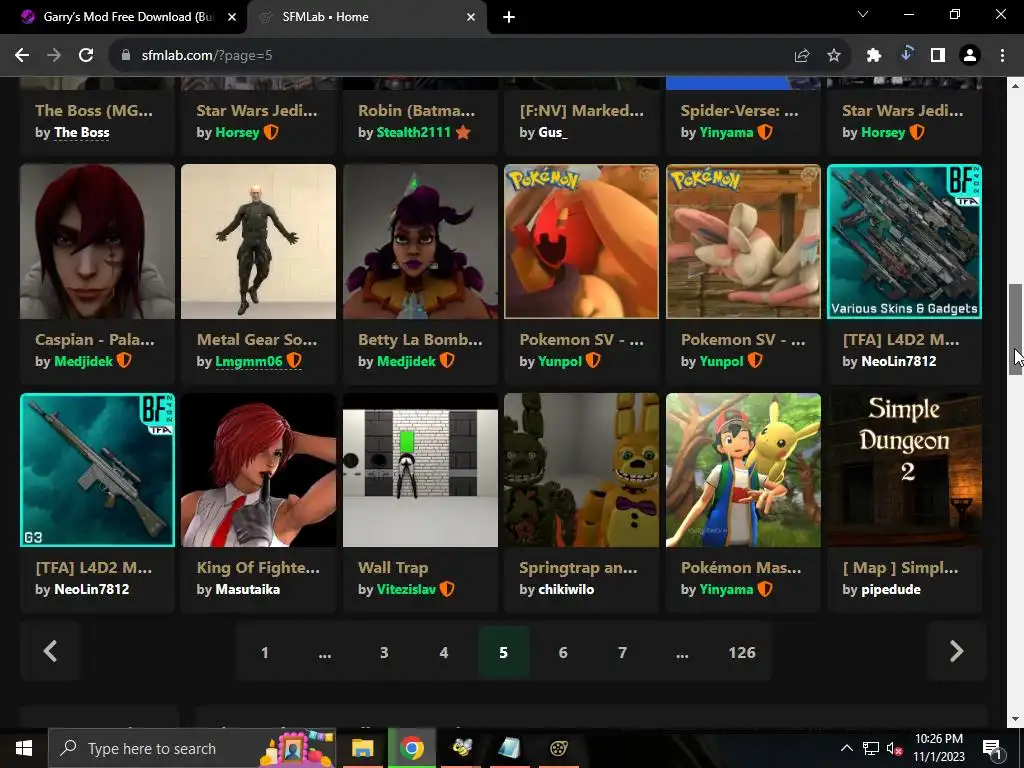Click the lock icon before sfmlab.com

pyautogui.click(x=126, y=56)
